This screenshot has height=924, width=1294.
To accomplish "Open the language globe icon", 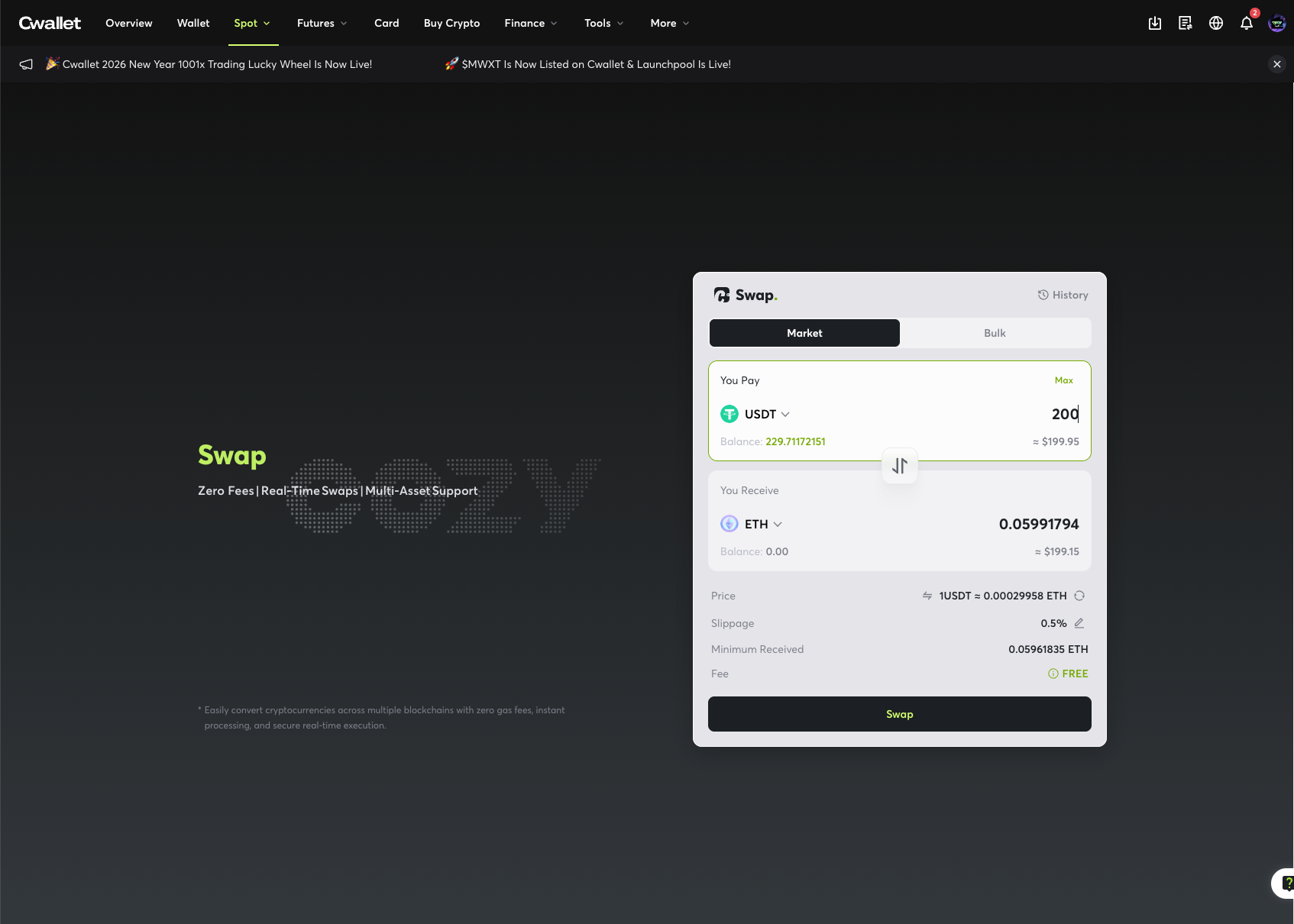I will tap(1216, 23).
